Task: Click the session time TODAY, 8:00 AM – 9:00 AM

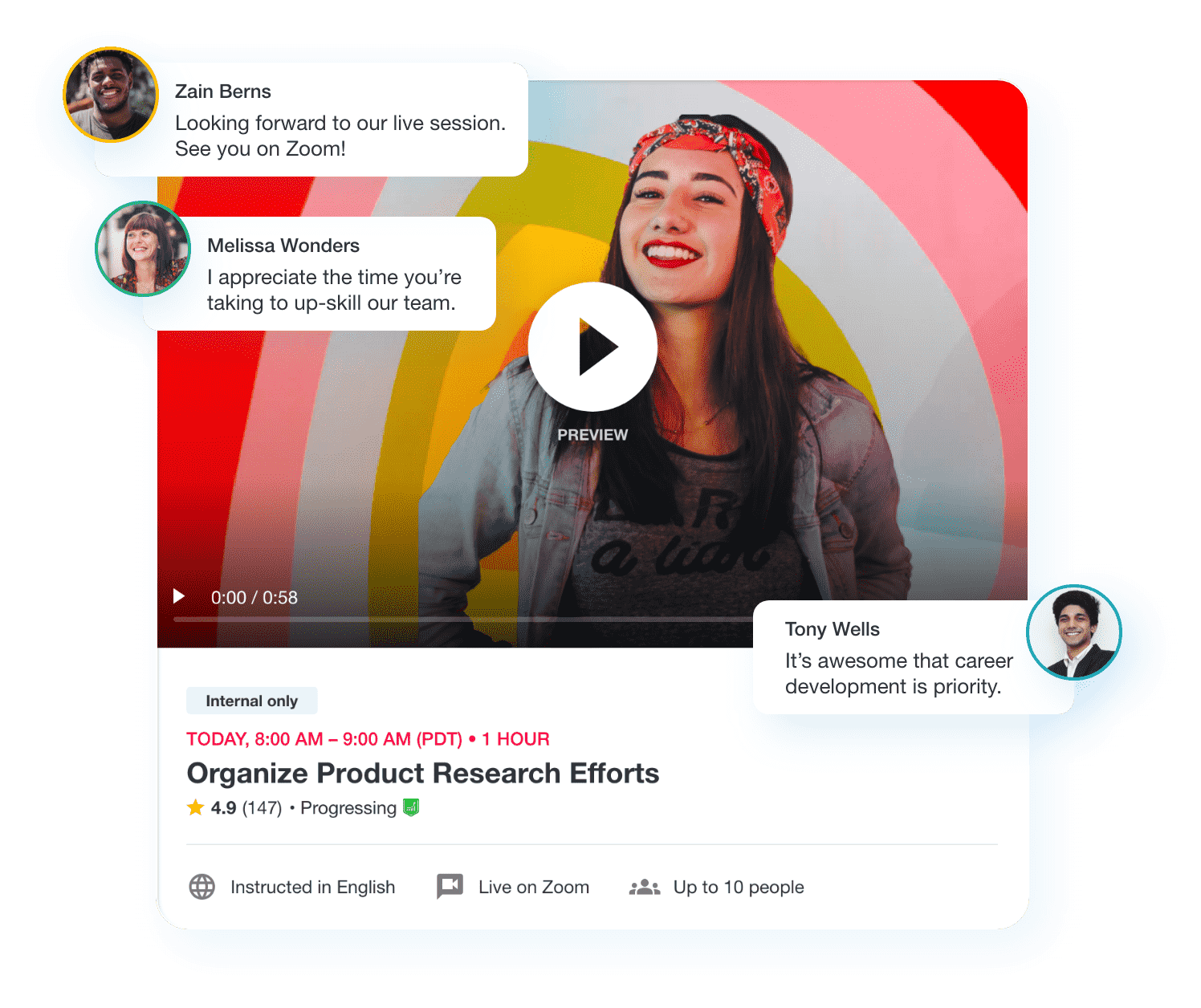Action: coord(324,739)
